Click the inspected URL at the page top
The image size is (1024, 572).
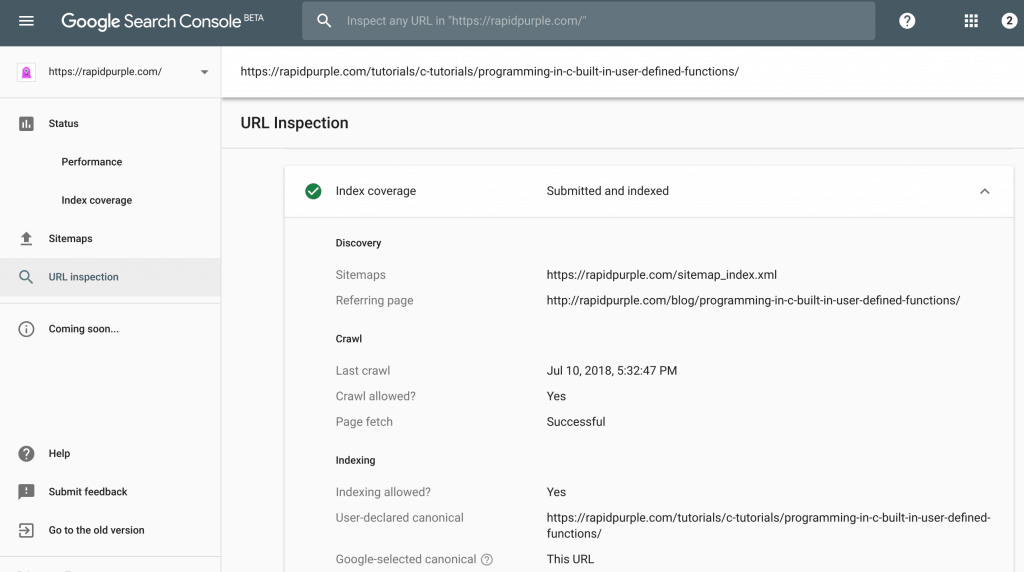(x=490, y=72)
